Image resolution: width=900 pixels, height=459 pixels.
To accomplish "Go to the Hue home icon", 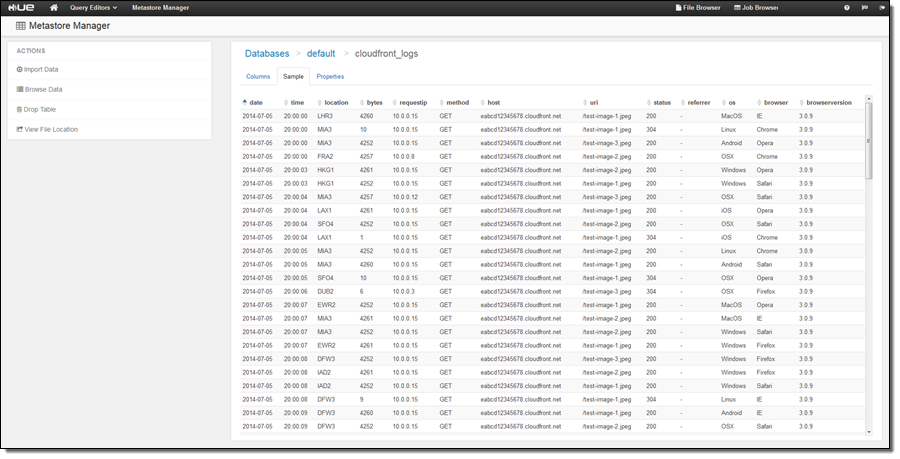I will (x=54, y=7).
